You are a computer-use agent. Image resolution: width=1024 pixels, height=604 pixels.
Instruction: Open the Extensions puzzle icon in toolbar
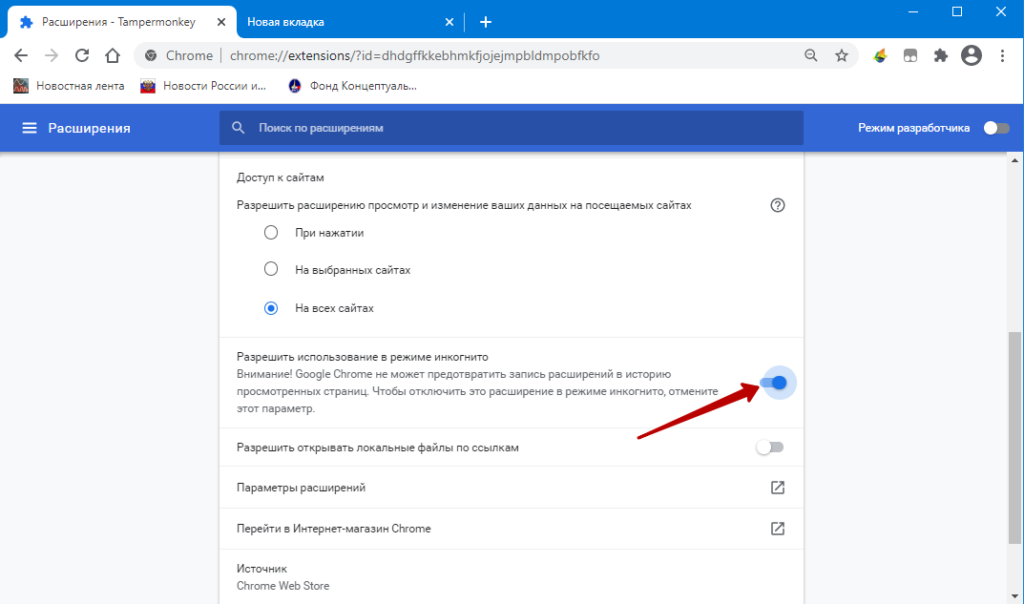coord(940,56)
